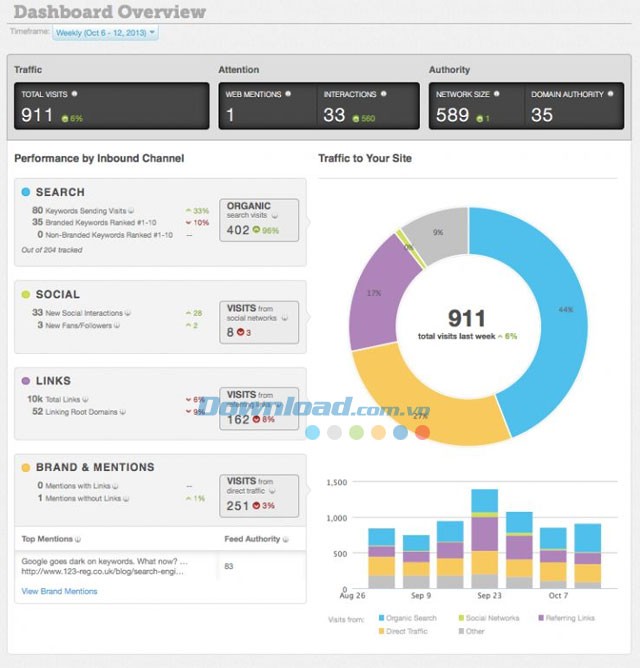Click the BRAND & MENTIONS channel heading
Screen dimensions: 640x668
coord(94,467)
